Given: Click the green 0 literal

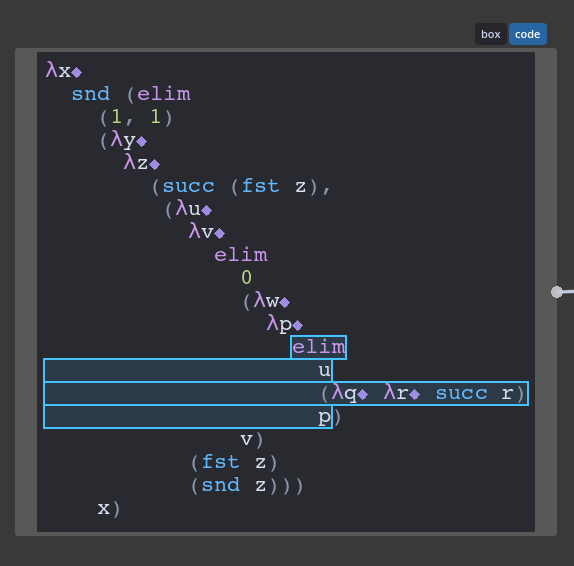Looking at the screenshot, I should (x=246, y=278).
